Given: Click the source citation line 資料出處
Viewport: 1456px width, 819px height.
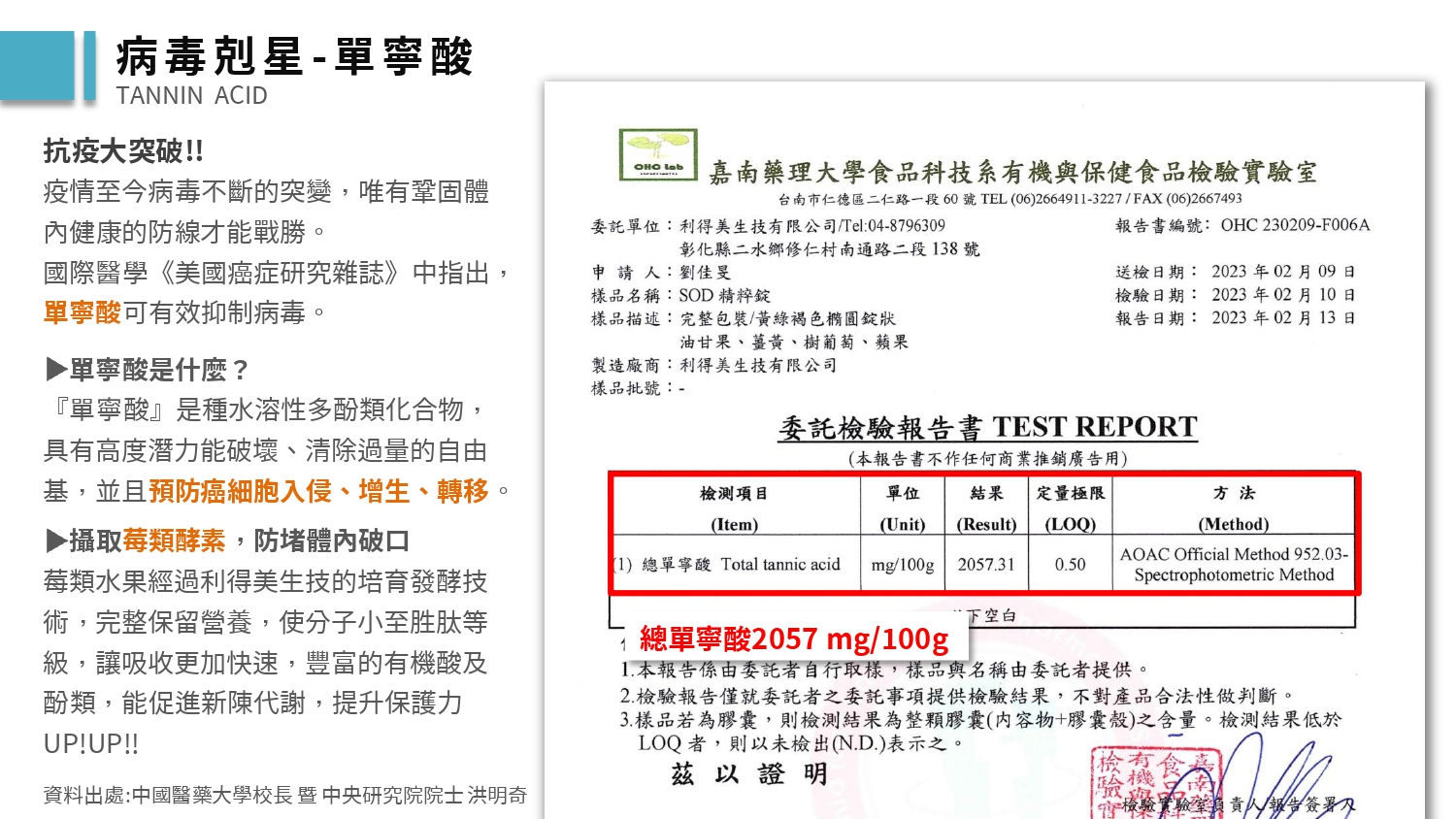Looking at the screenshot, I should (x=284, y=795).
